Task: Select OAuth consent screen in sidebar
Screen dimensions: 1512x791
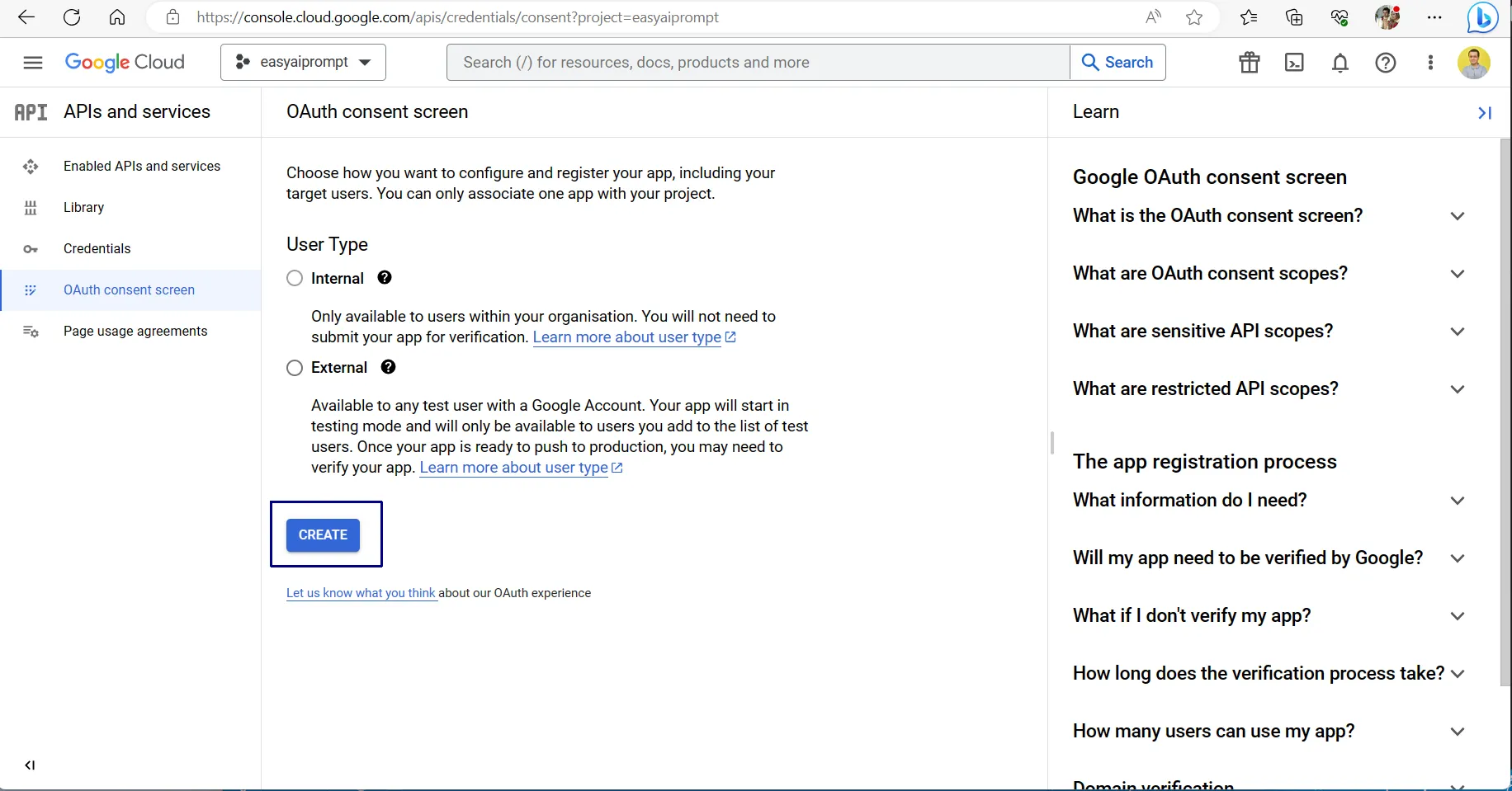Action: click(131, 290)
